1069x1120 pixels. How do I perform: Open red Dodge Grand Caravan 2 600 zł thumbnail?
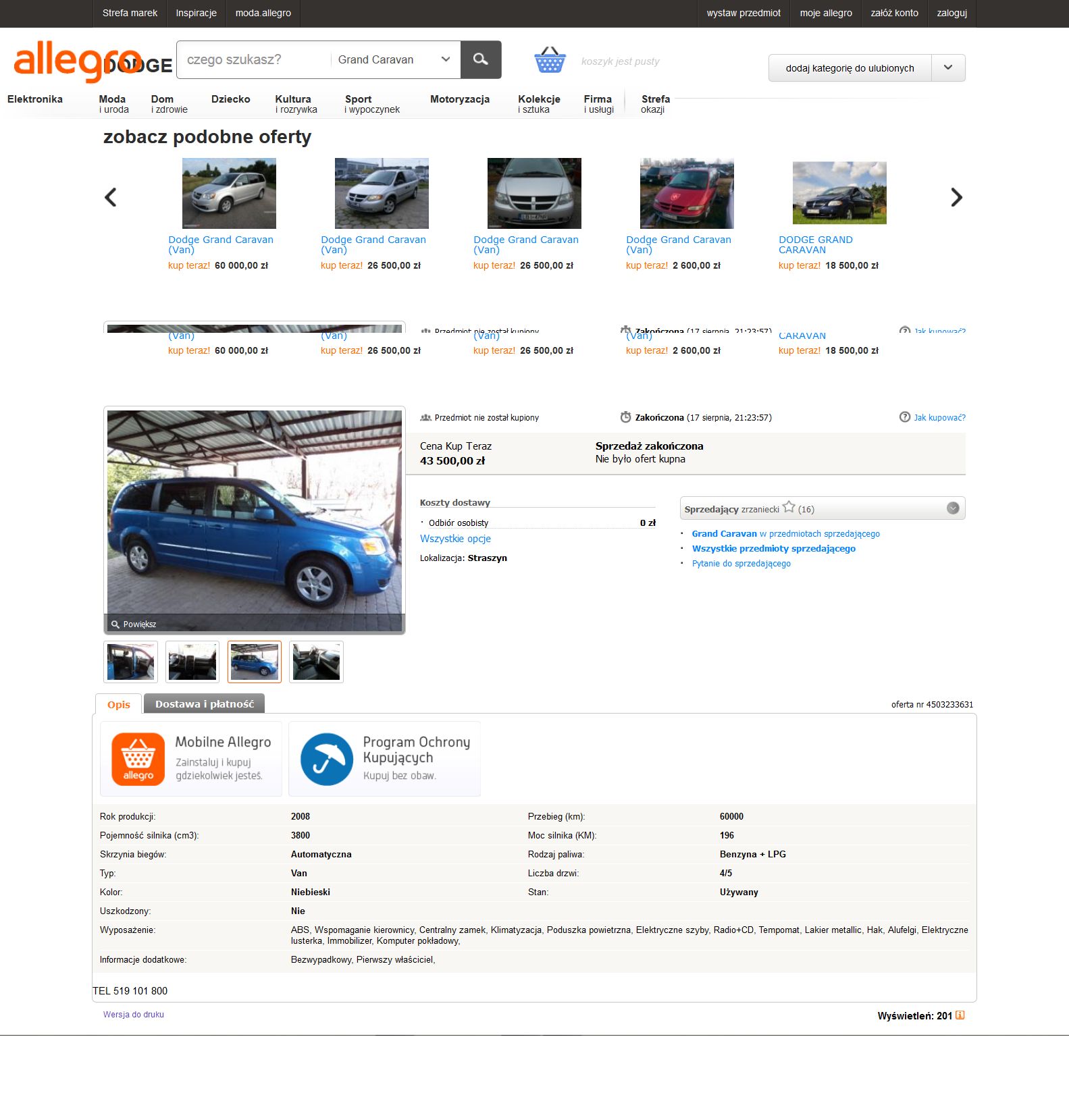click(x=687, y=193)
